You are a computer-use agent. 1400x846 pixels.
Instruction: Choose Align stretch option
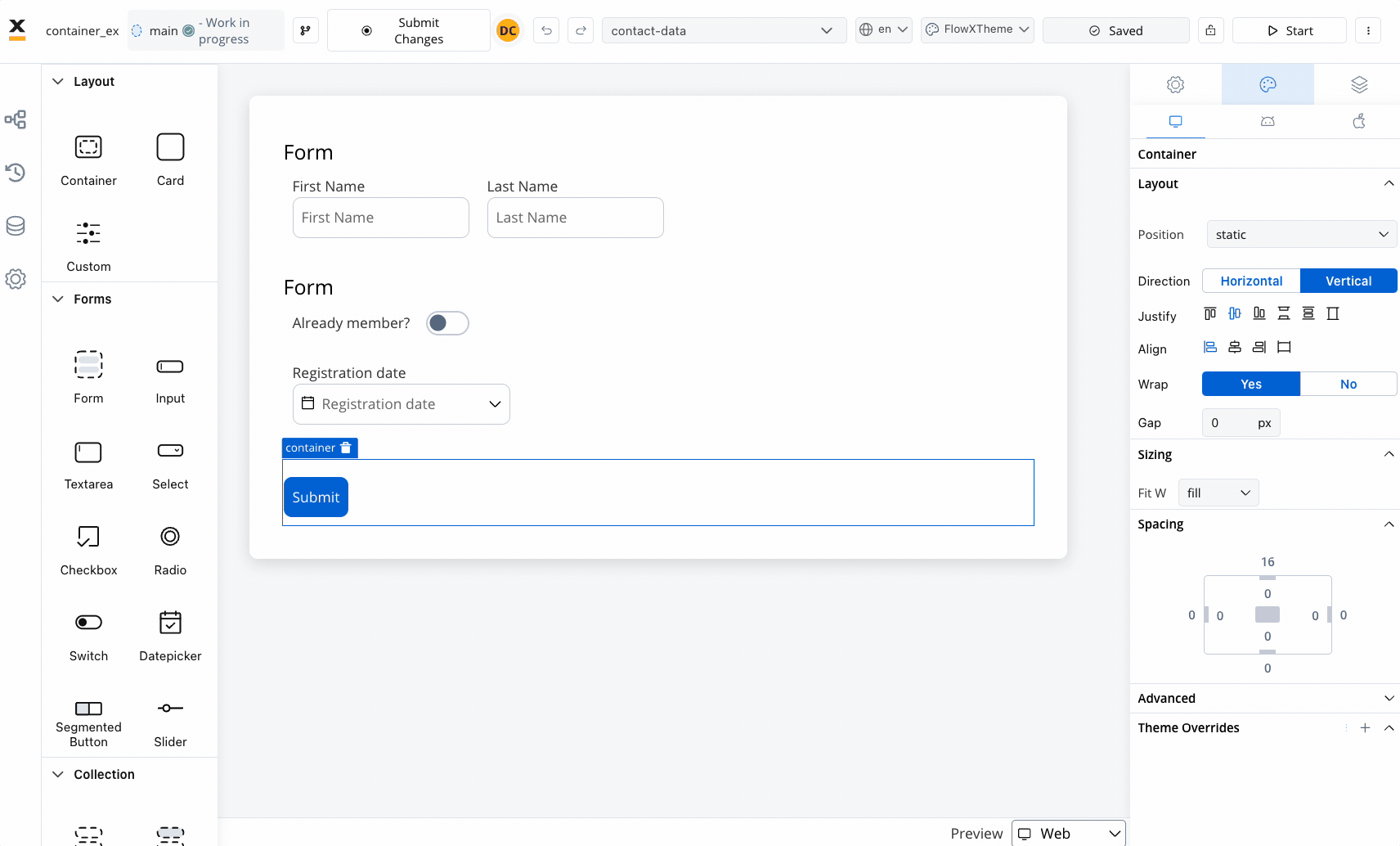pyautogui.click(x=1284, y=347)
